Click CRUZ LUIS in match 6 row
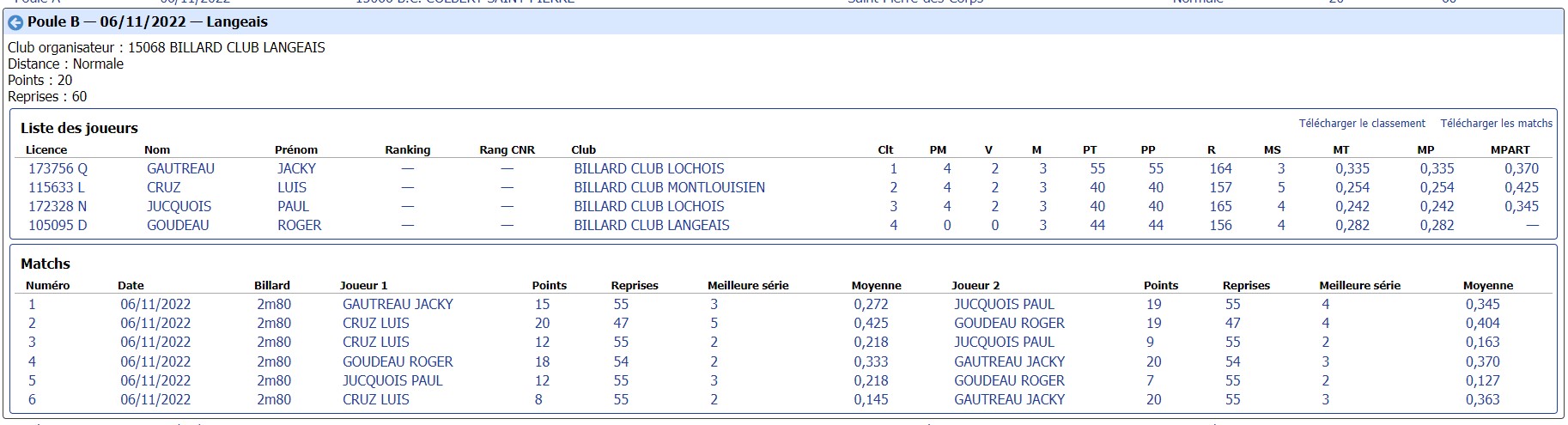The height and width of the screenshot is (425, 1568). 375,400
